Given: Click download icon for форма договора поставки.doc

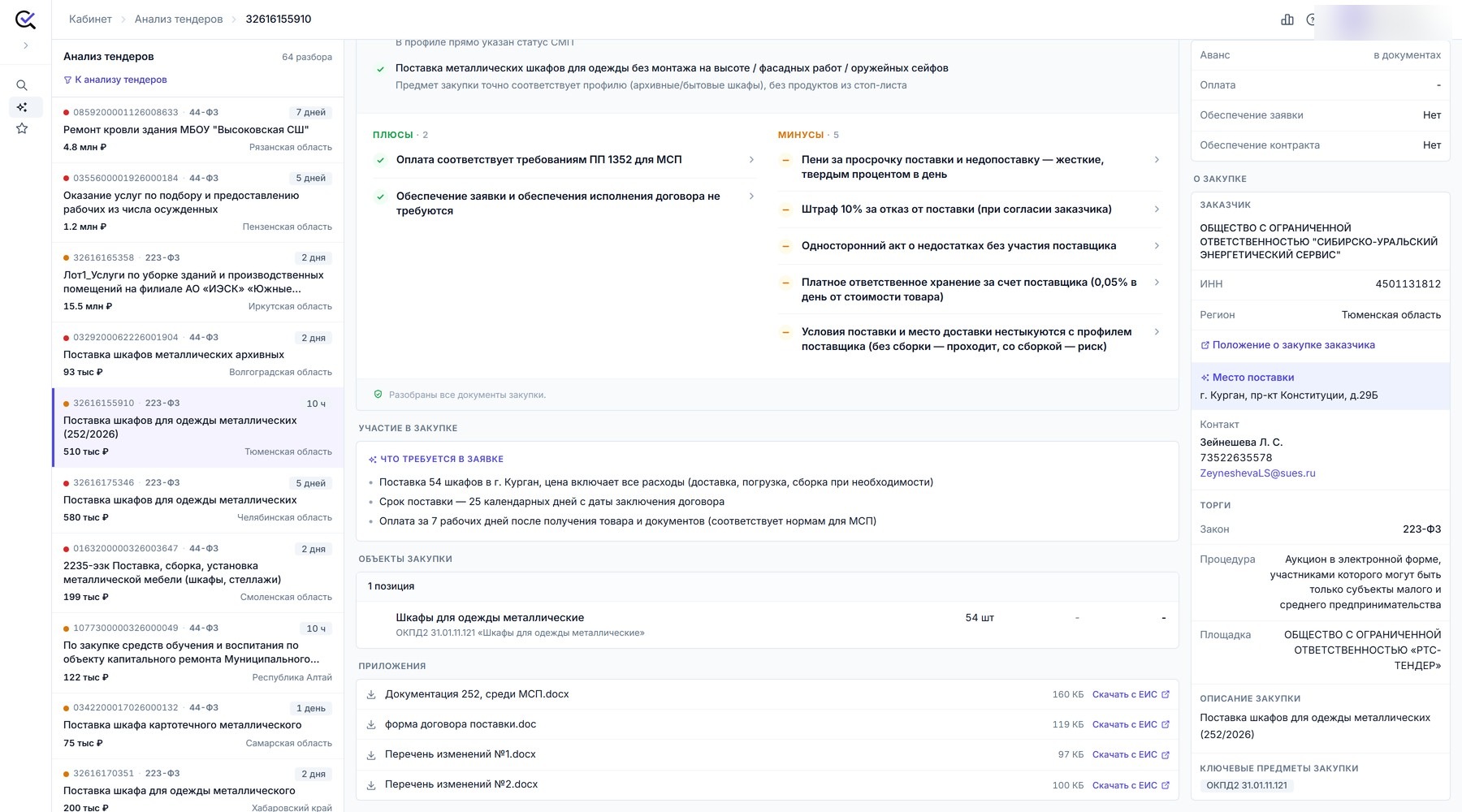Looking at the screenshot, I should pos(371,725).
